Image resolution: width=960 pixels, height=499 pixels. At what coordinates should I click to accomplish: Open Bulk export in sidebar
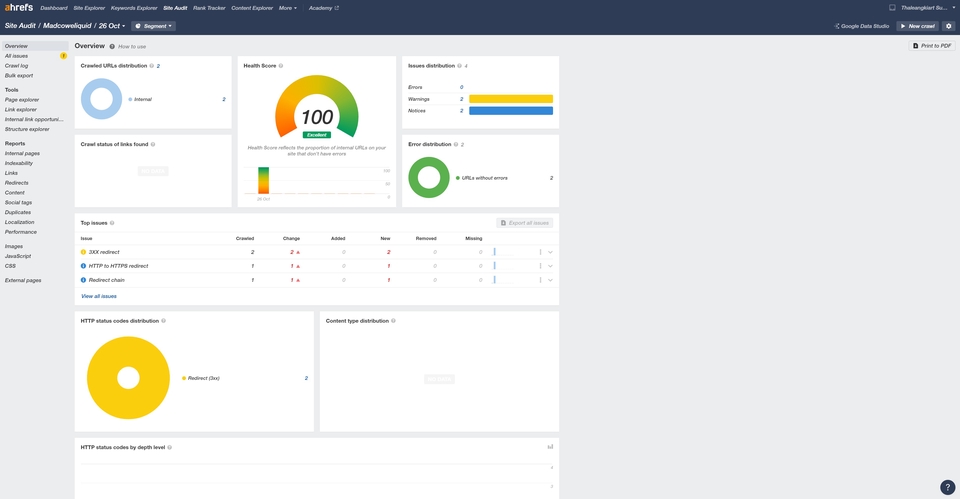click(x=19, y=75)
